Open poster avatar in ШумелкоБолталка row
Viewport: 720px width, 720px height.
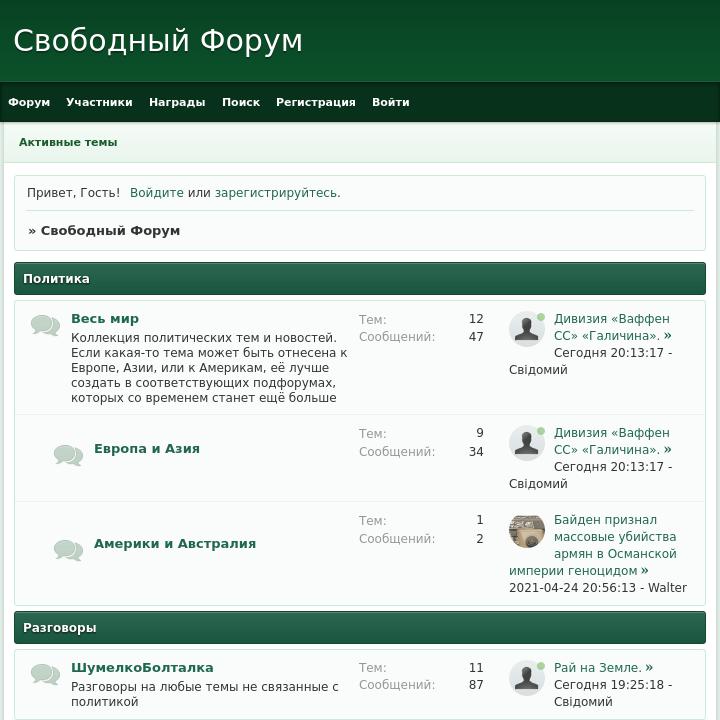527,678
